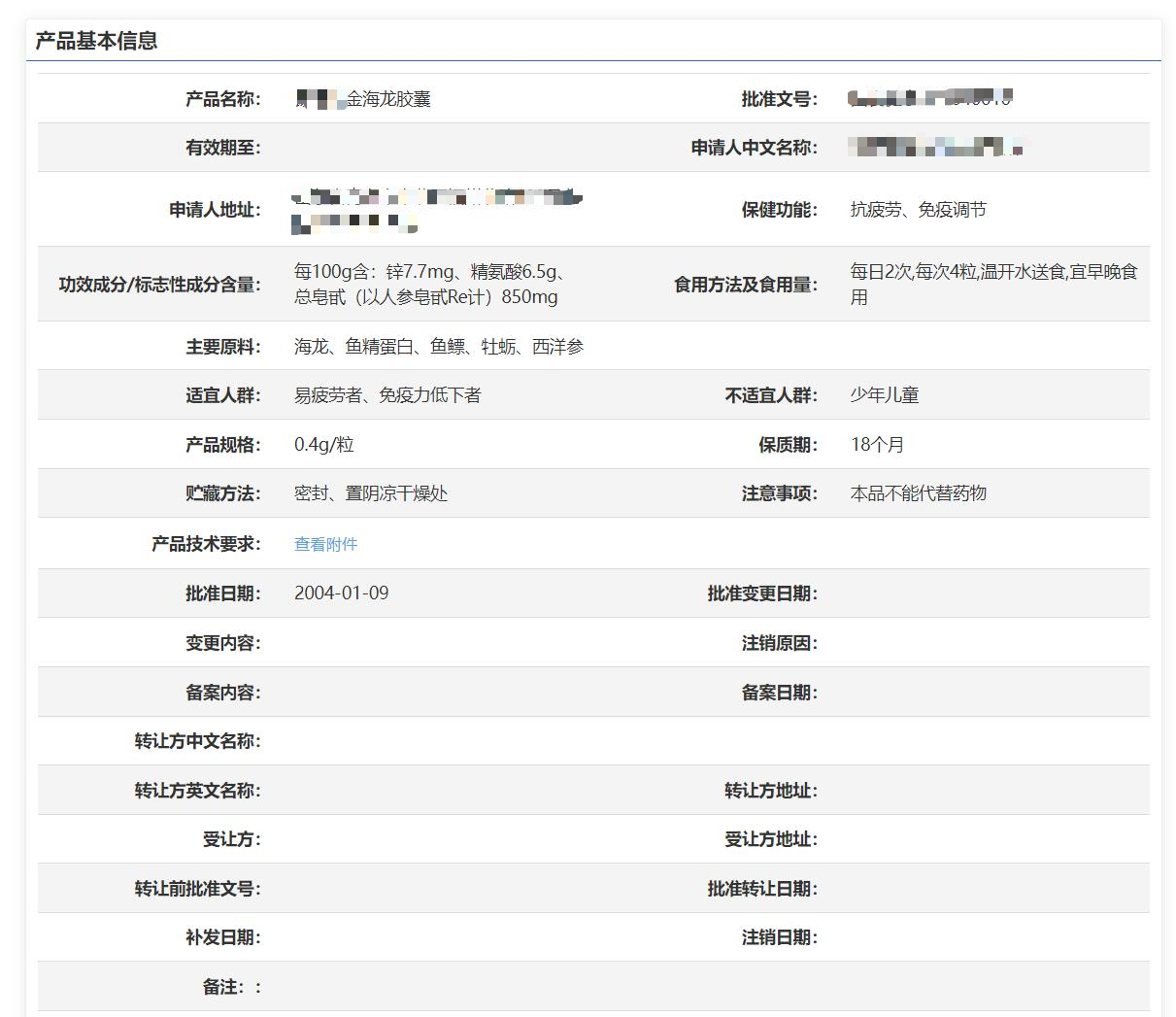Click the 产品技术要求 label
Screen dimensions: 1176x1017
(206, 544)
